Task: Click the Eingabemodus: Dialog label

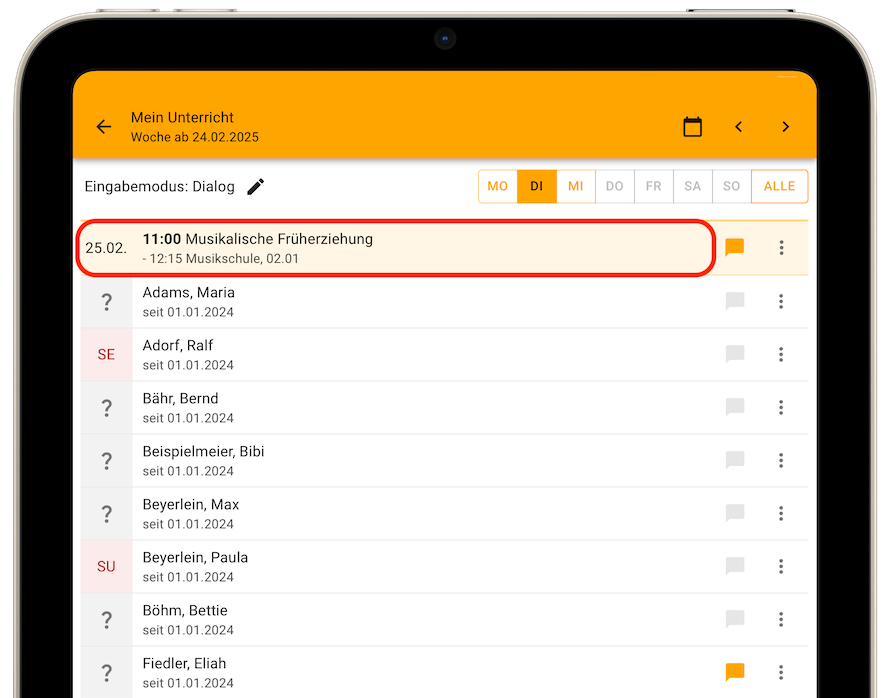Action: click(x=159, y=187)
